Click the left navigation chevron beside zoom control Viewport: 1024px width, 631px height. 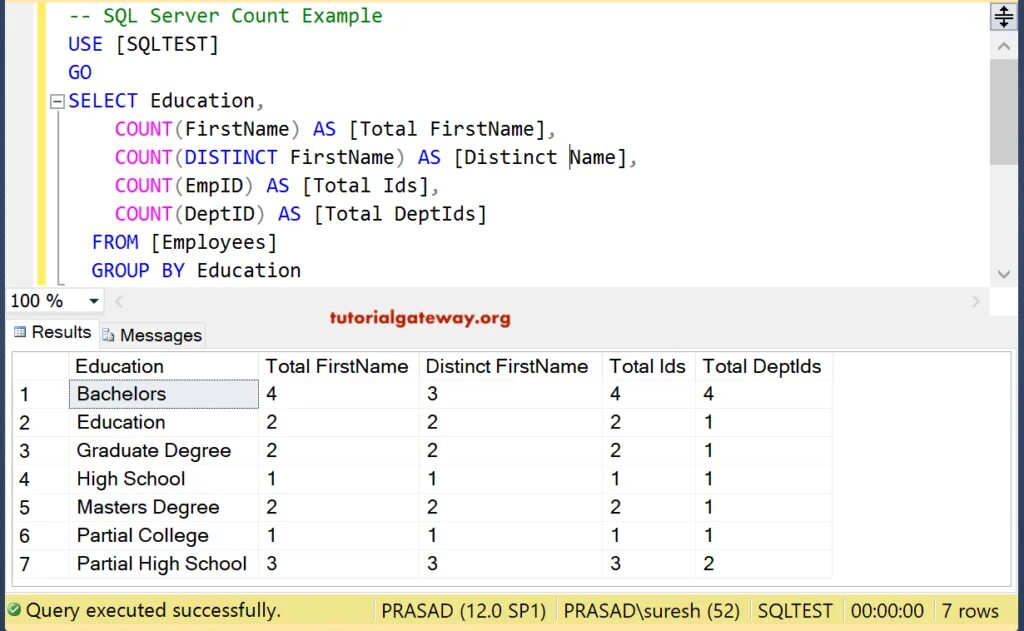(x=118, y=300)
